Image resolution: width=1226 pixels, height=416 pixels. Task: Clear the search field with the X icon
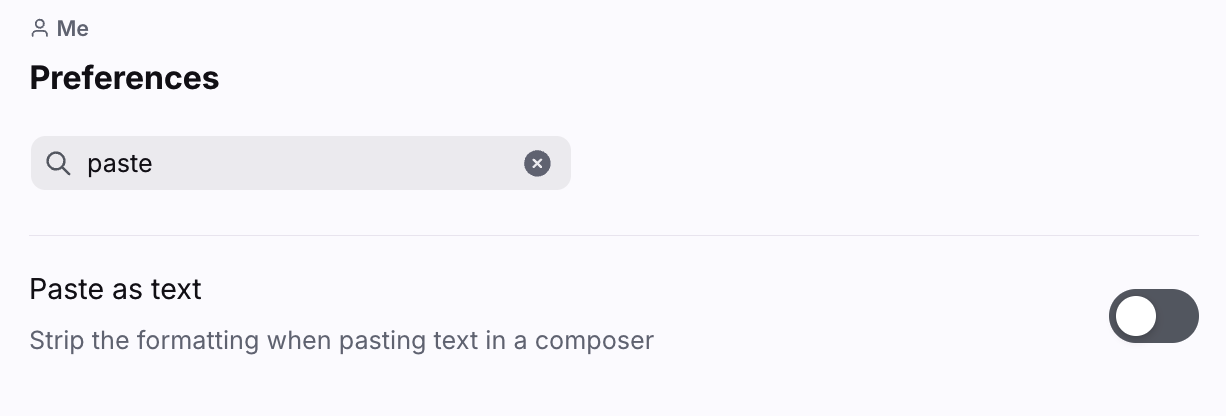click(x=537, y=163)
